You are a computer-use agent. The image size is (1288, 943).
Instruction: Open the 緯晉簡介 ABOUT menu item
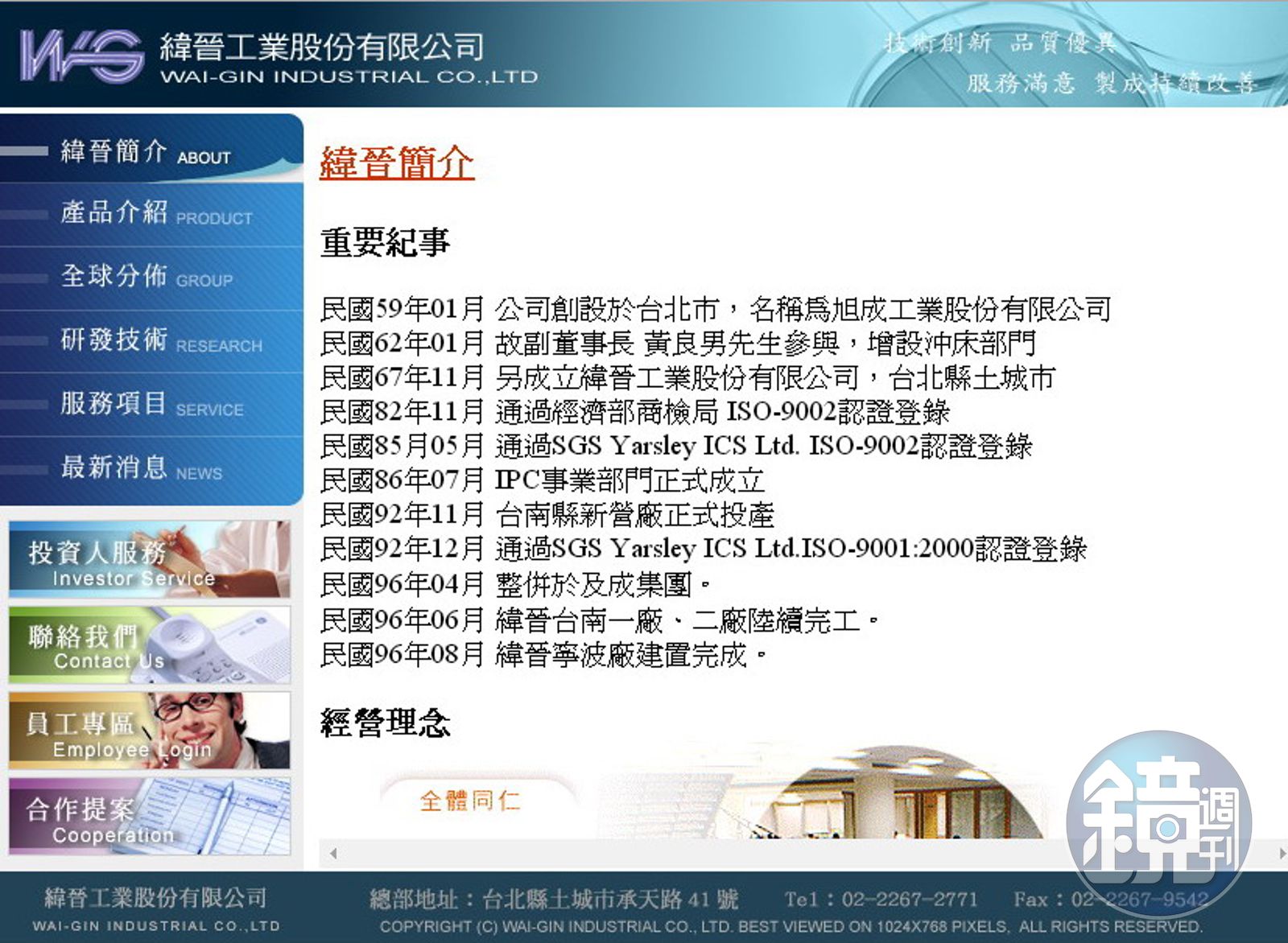151,149
